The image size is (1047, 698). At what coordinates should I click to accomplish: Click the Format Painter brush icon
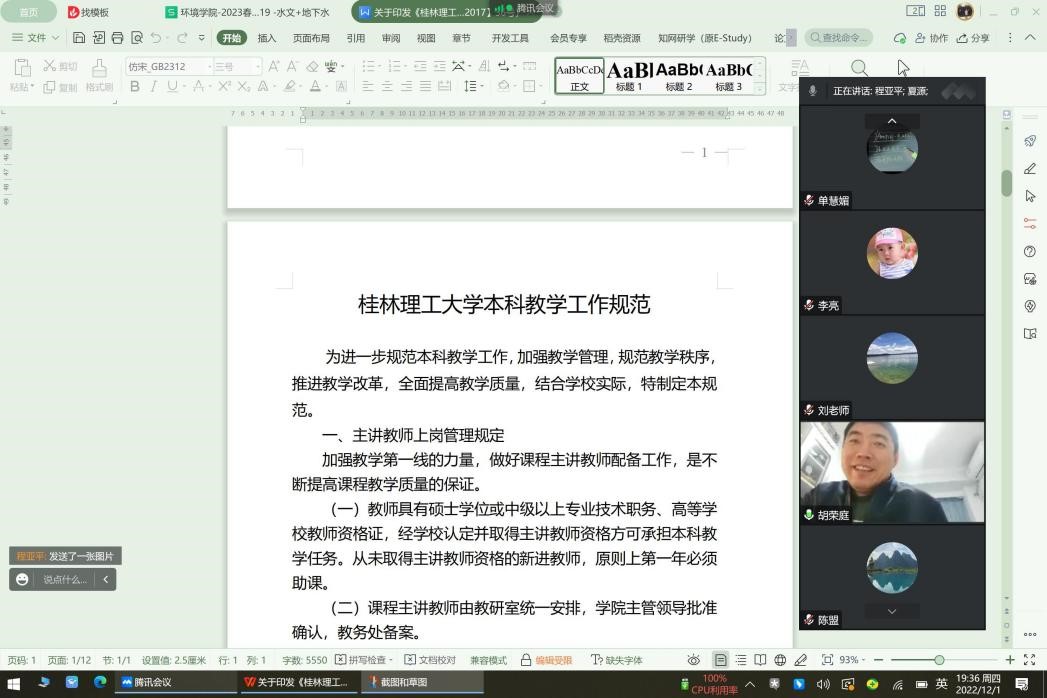[98, 69]
